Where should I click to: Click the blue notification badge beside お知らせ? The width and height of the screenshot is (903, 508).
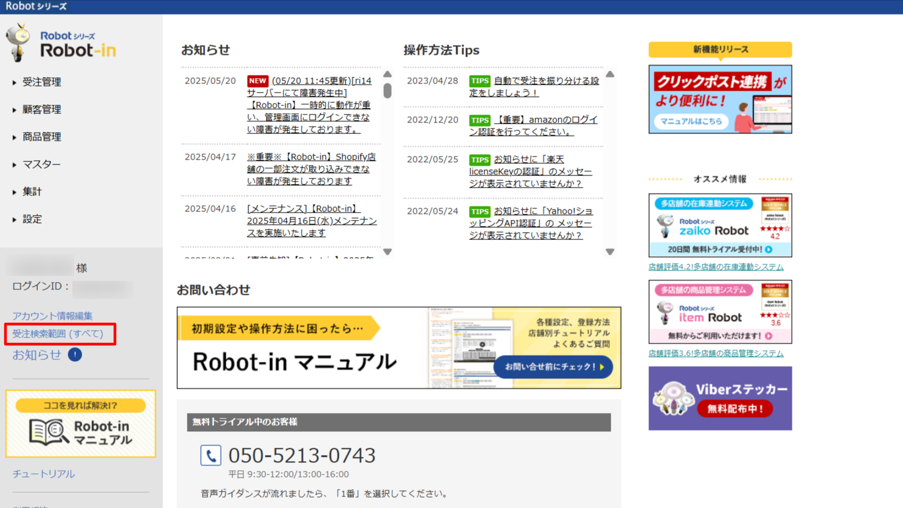(75, 355)
